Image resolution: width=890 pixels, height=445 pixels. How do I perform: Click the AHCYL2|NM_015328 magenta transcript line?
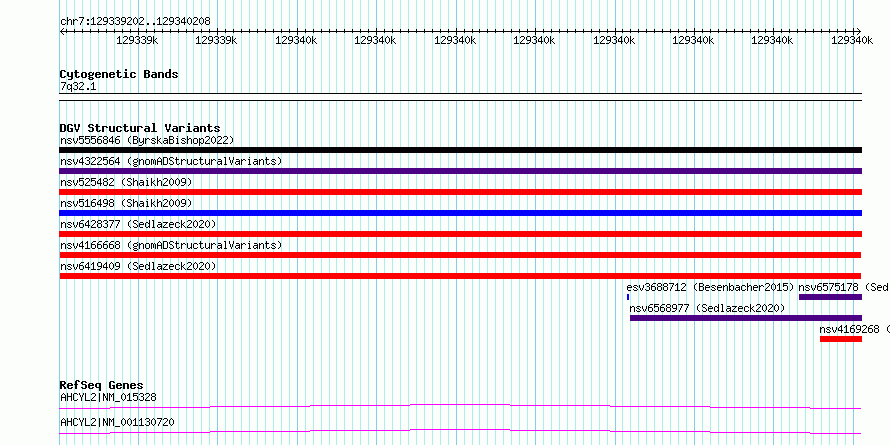tap(460, 406)
